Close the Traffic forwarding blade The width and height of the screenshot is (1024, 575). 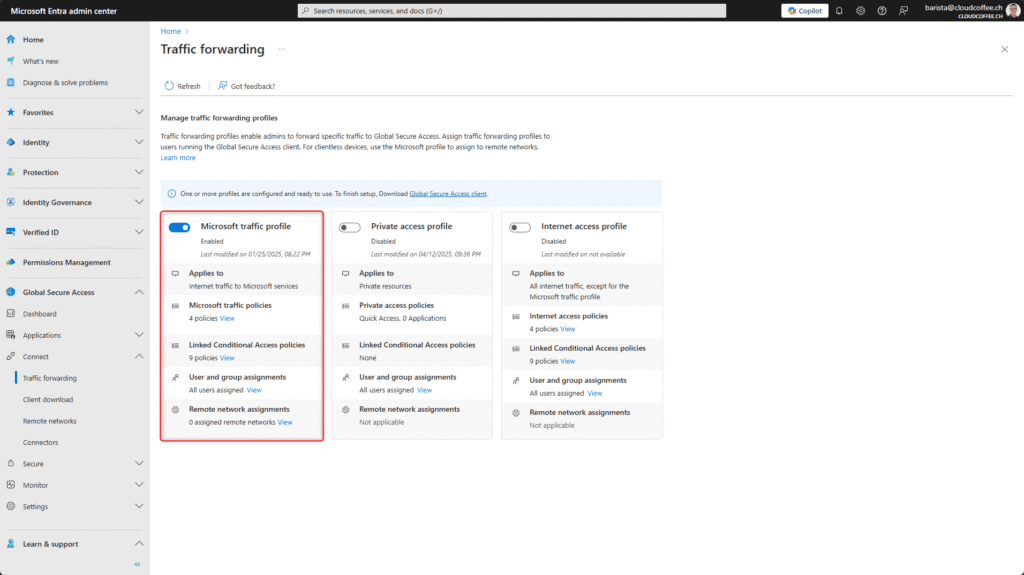1004,49
